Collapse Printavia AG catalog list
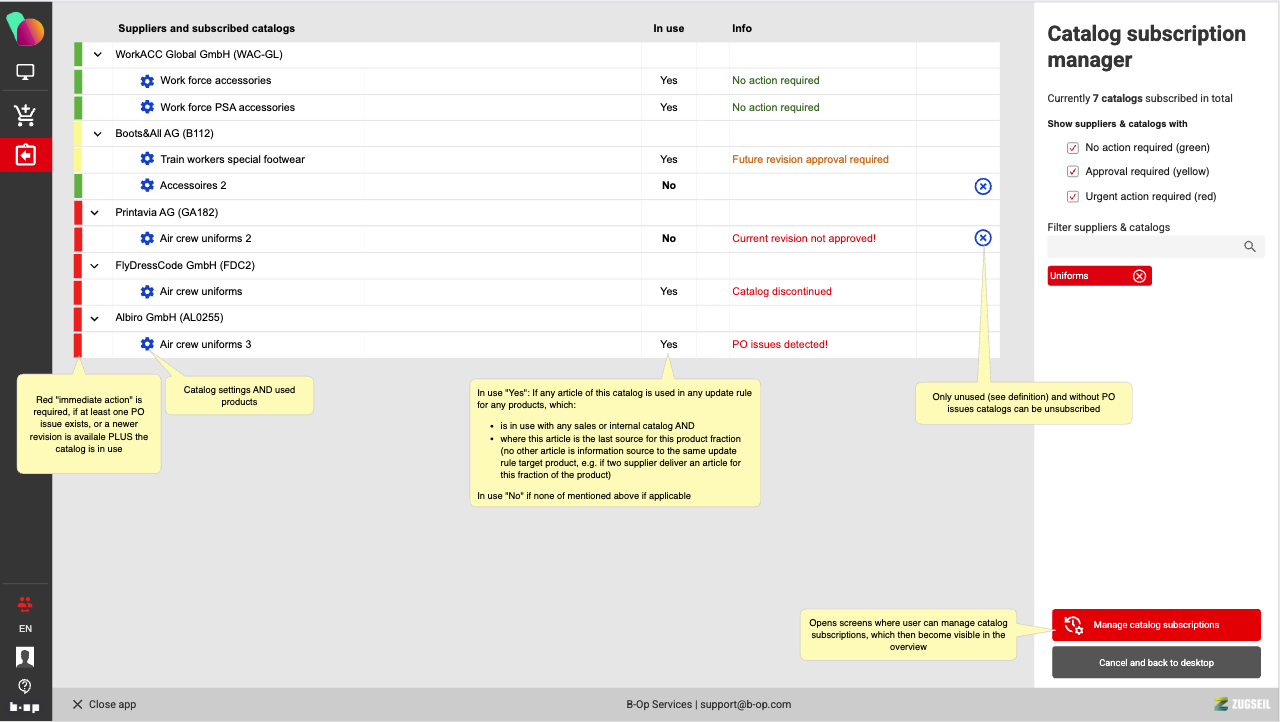Image resolution: width=1280 pixels, height=722 pixels. click(x=98, y=213)
